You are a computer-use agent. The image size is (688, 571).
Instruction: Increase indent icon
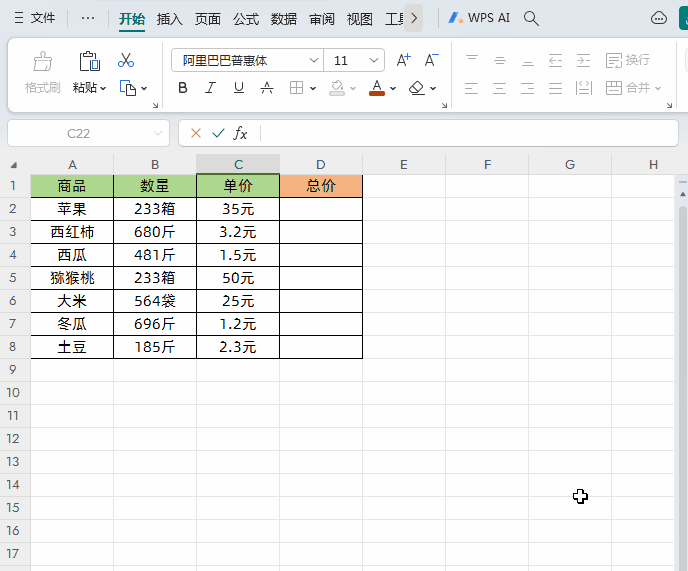[x=584, y=60]
